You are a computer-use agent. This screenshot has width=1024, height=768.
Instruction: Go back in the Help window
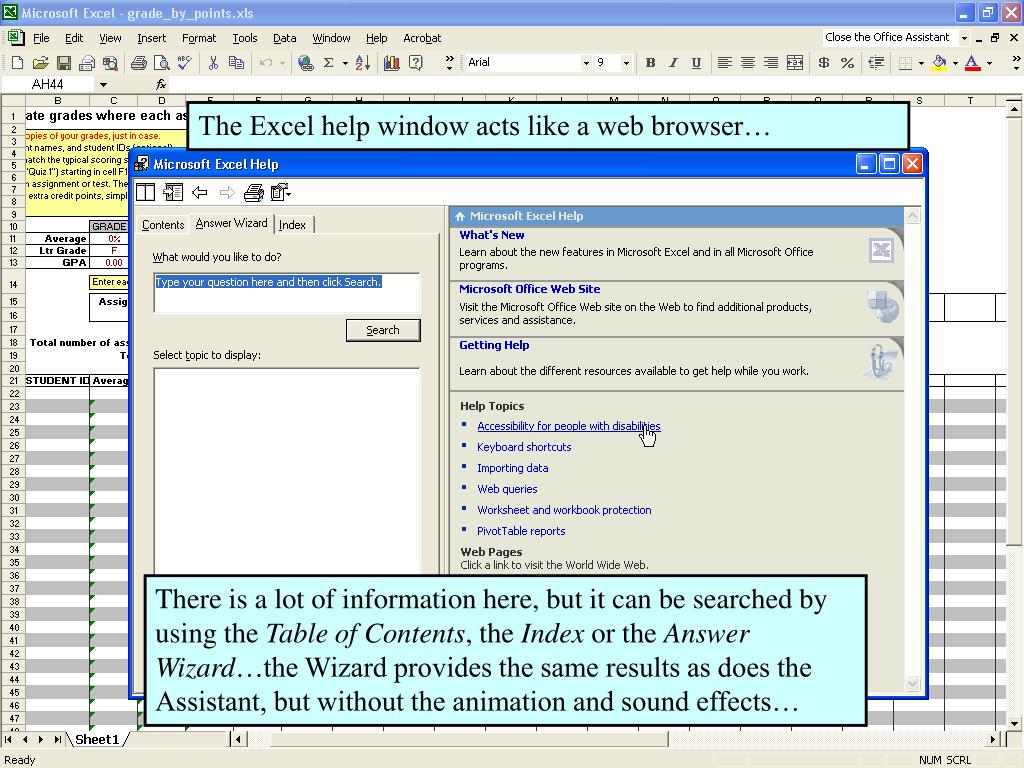coord(200,193)
